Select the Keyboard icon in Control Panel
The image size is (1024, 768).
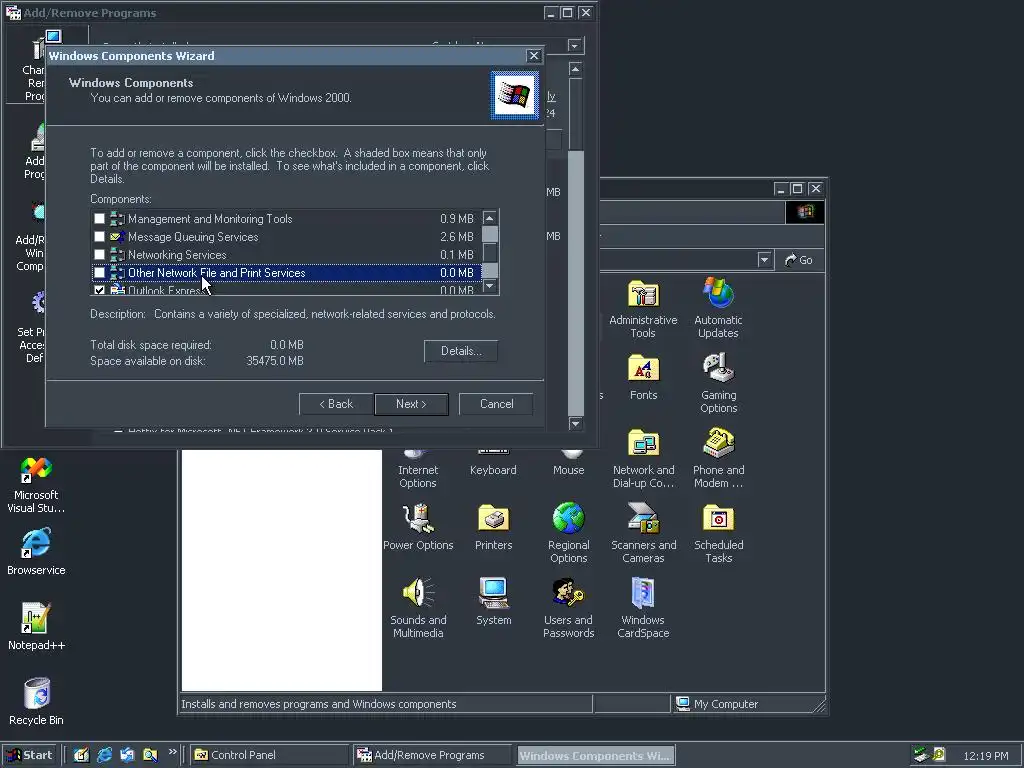click(493, 464)
